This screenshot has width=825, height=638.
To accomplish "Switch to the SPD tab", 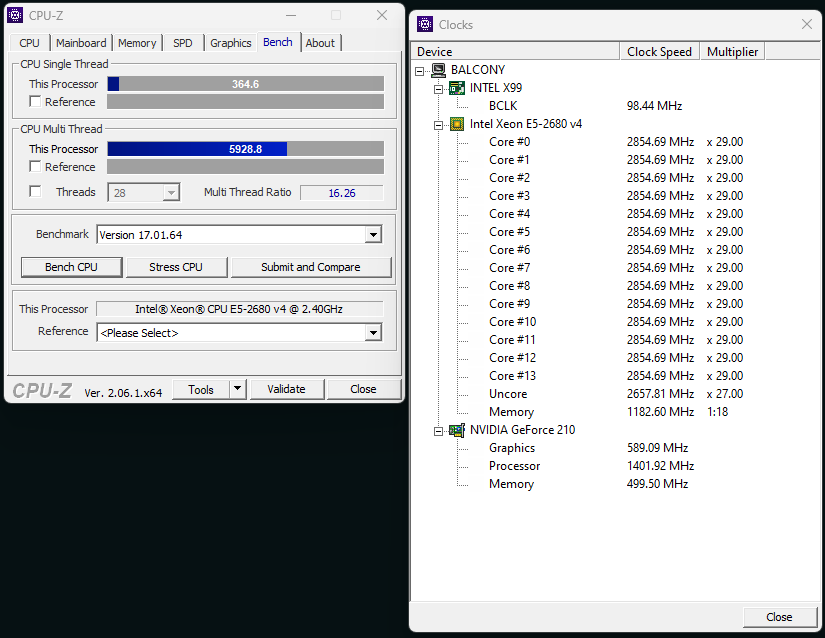I will click(x=182, y=43).
